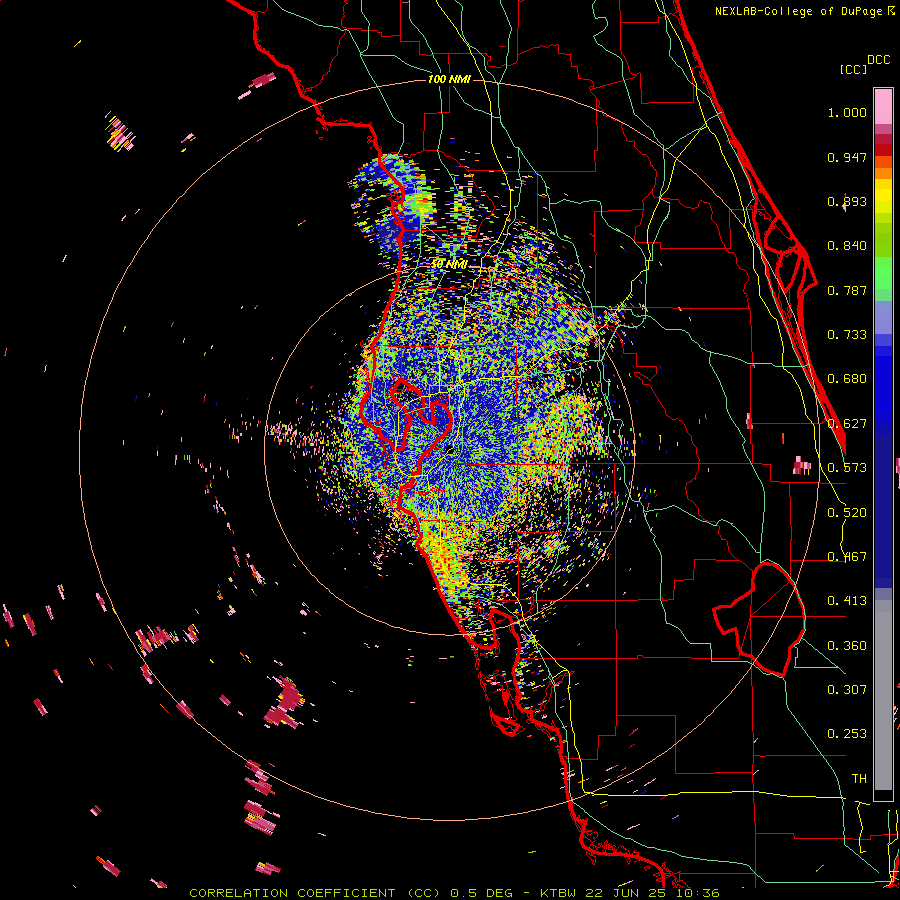Image resolution: width=900 pixels, height=900 pixels.
Task: Select the 0.733 scale value
Action: coord(847,335)
